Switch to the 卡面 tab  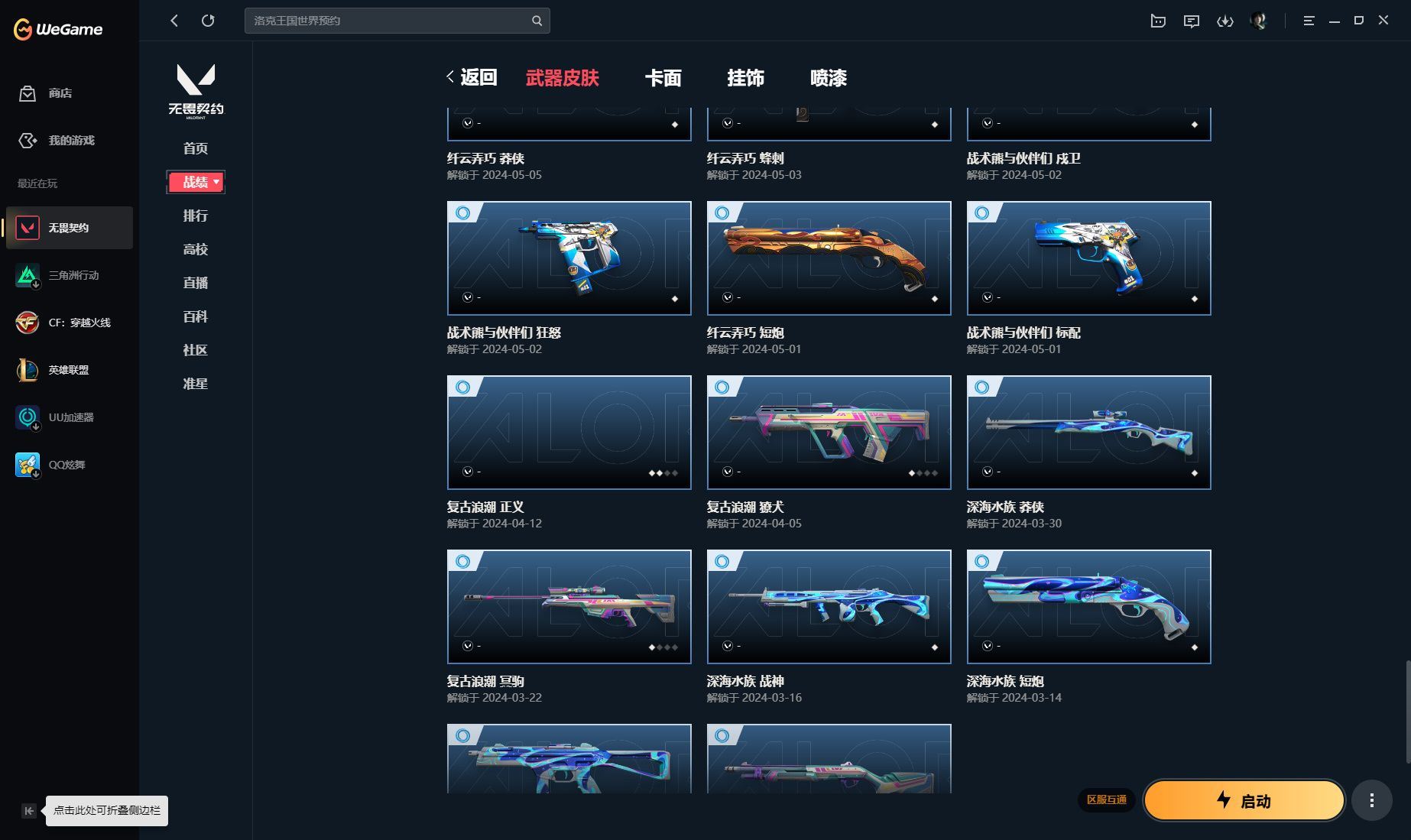tap(663, 78)
